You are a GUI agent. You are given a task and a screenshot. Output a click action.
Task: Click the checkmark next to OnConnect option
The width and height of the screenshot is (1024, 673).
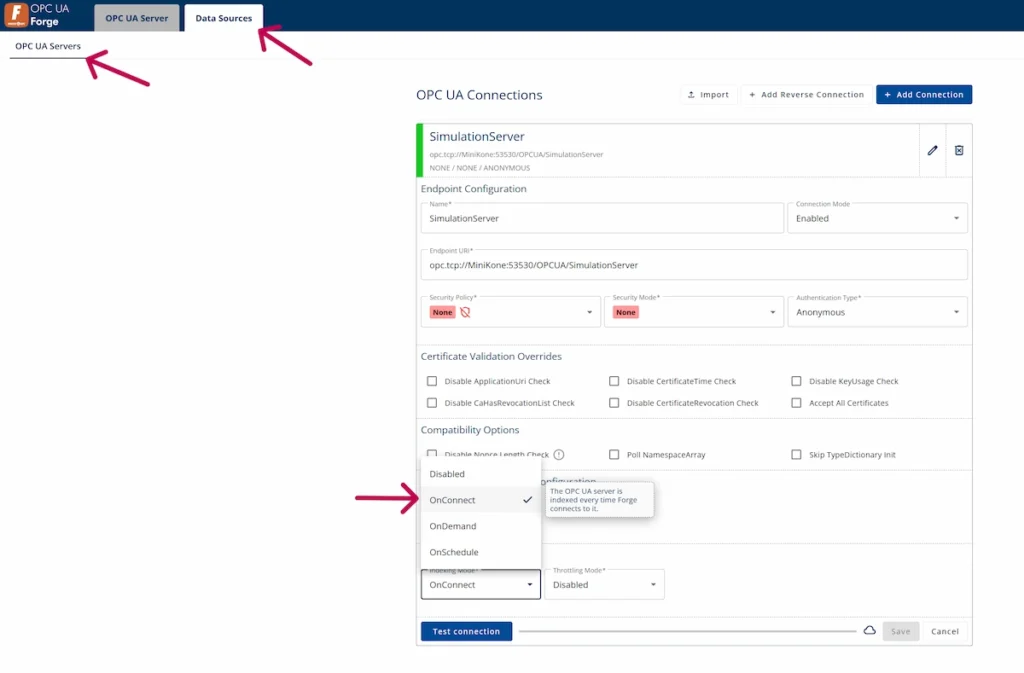(x=528, y=500)
